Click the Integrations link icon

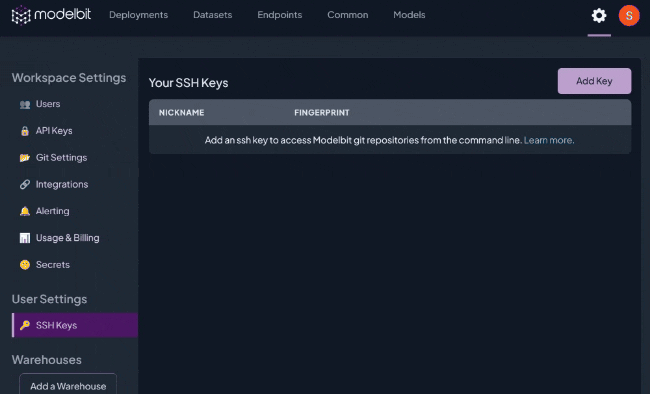pos(25,185)
